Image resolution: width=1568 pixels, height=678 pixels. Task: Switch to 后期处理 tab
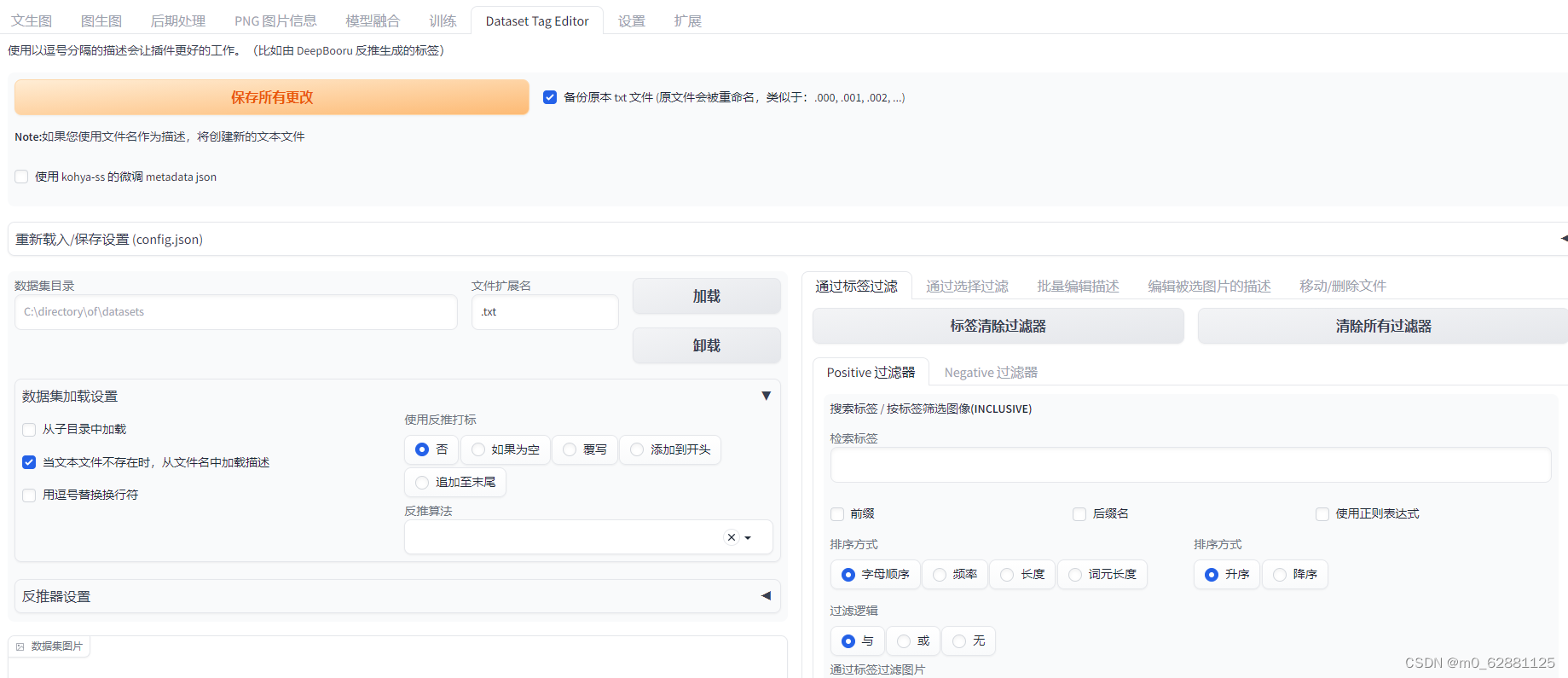178,20
